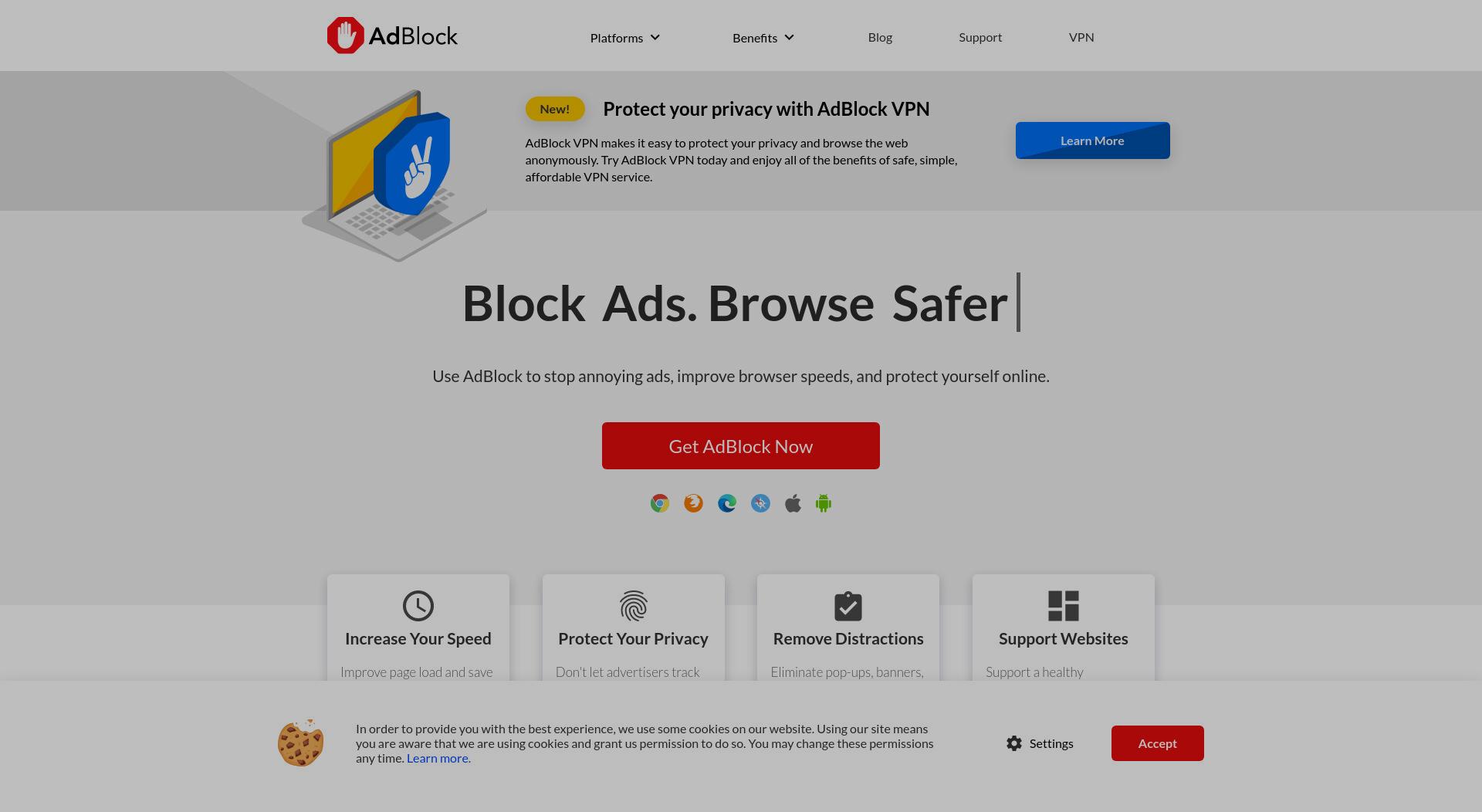Click the blue Learn More button
The width and height of the screenshot is (1482, 812).
click(1092, 140)
